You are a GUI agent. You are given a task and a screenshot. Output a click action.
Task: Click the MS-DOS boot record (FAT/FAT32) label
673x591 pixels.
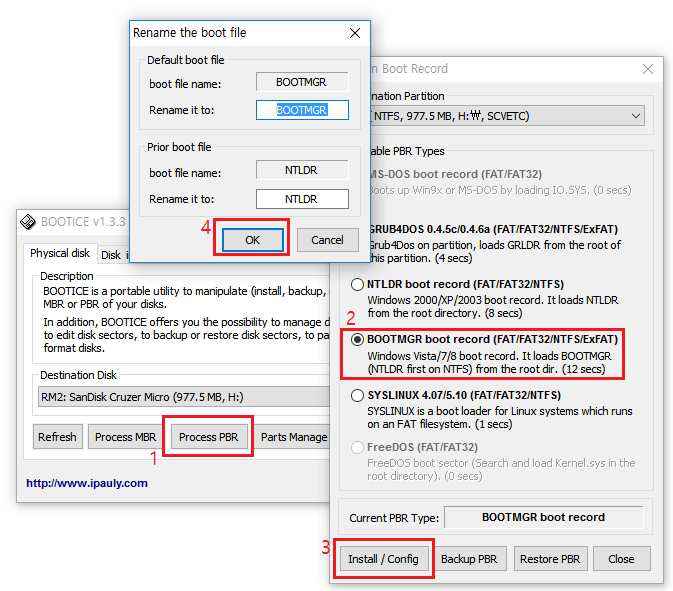456,174
